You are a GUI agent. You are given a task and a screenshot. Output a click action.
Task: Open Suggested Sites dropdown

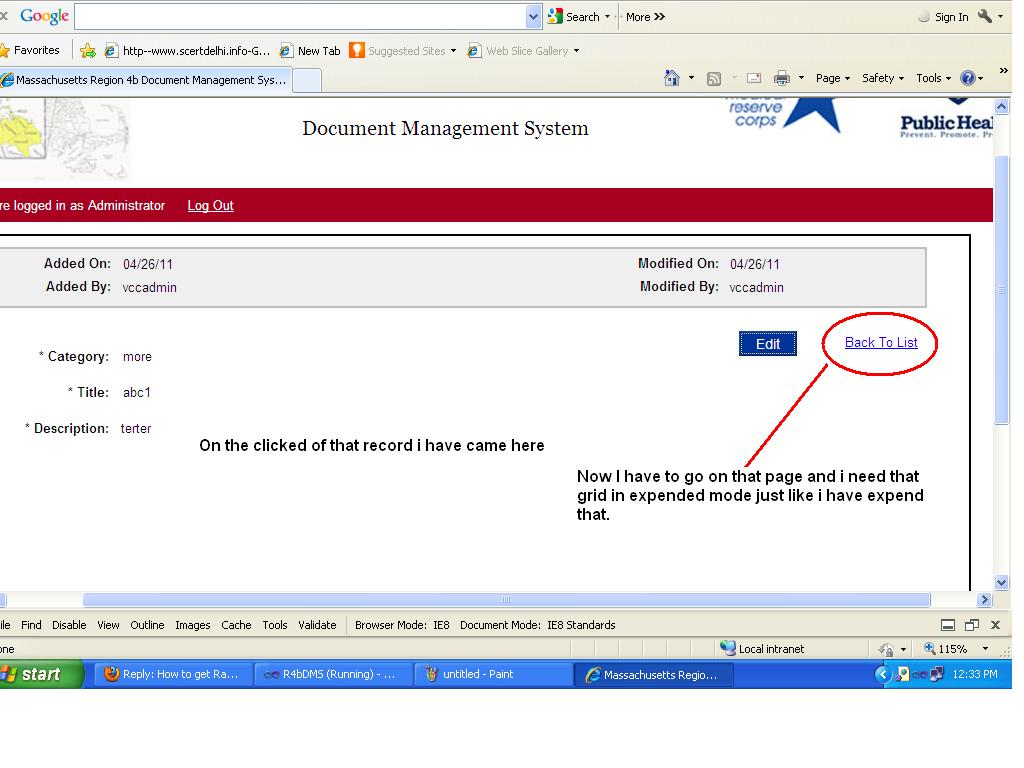pyautogui.click(x=403, y=50)
